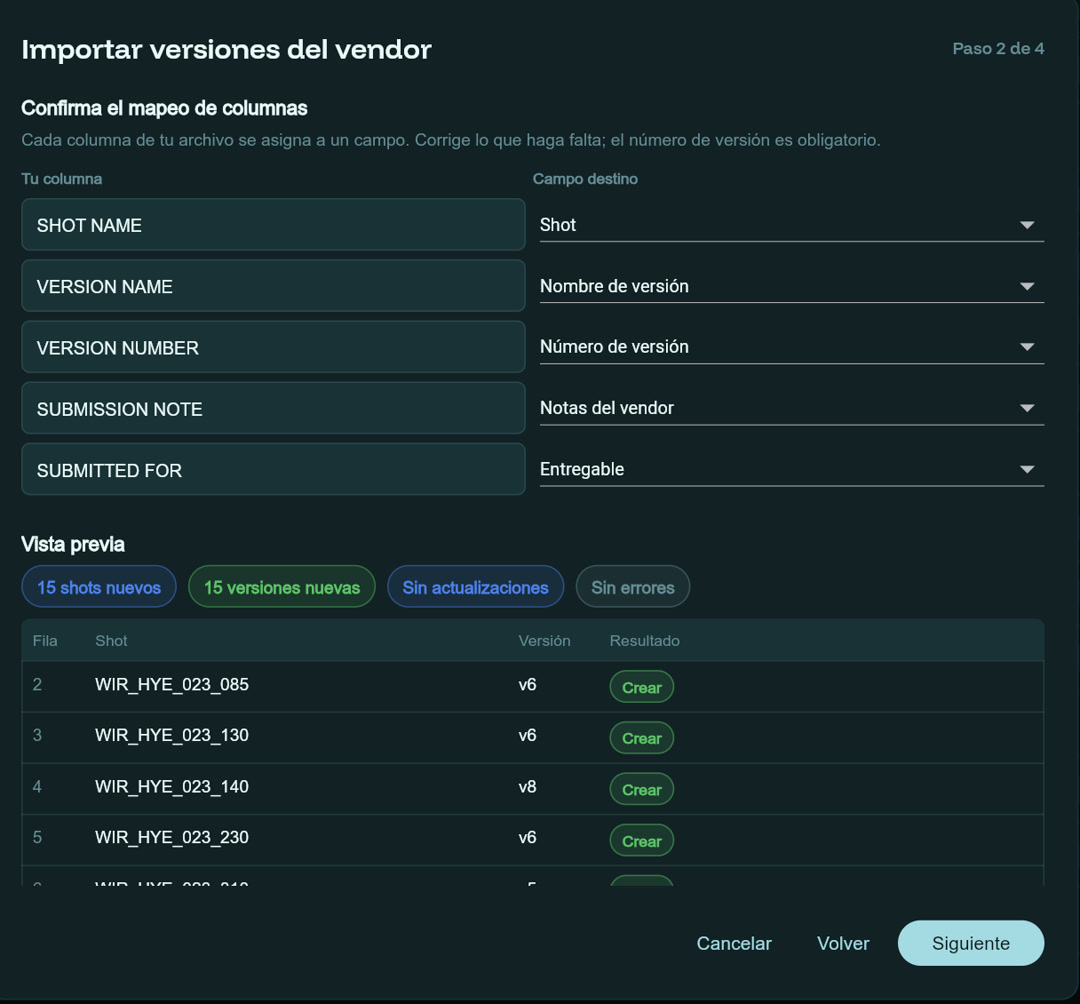The height and width of the screenshot is (1004, 1080).
Task: Select the 15 shots nuevos chip
Action: pos(99,587)
